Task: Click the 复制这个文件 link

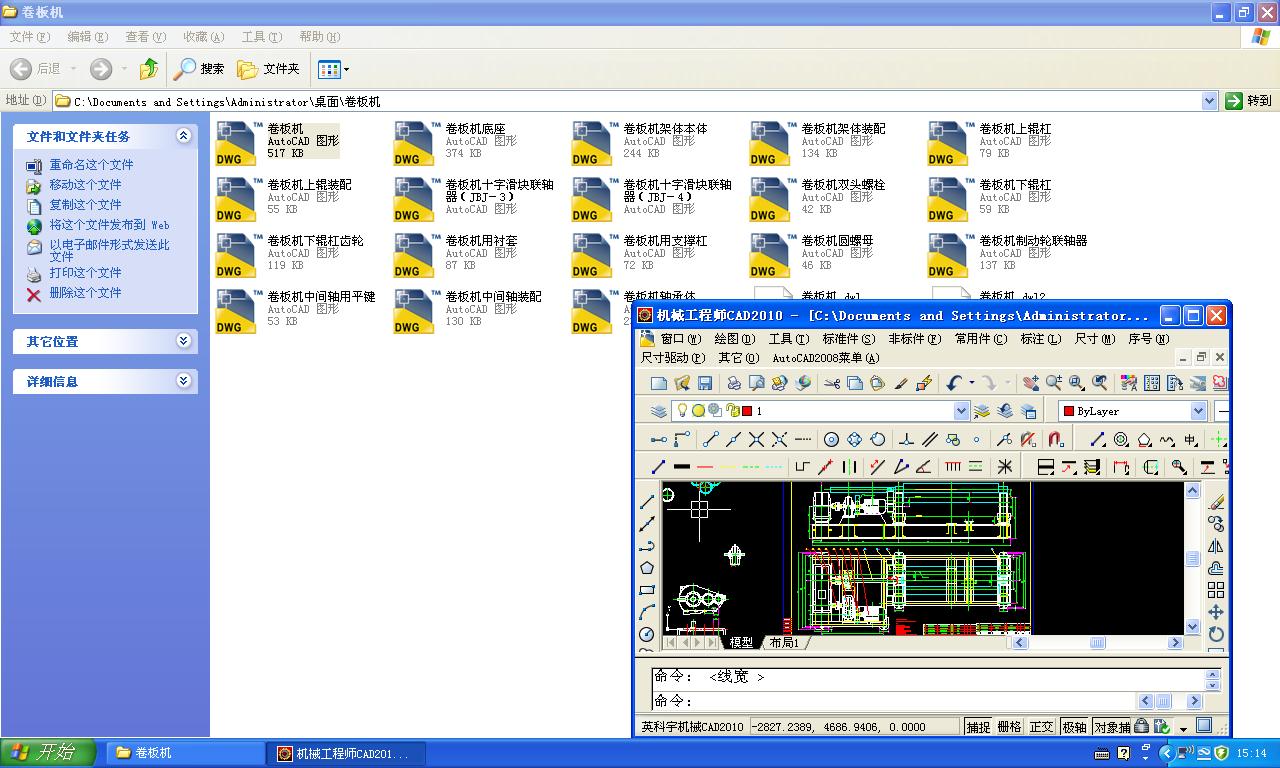Action: 85,205
